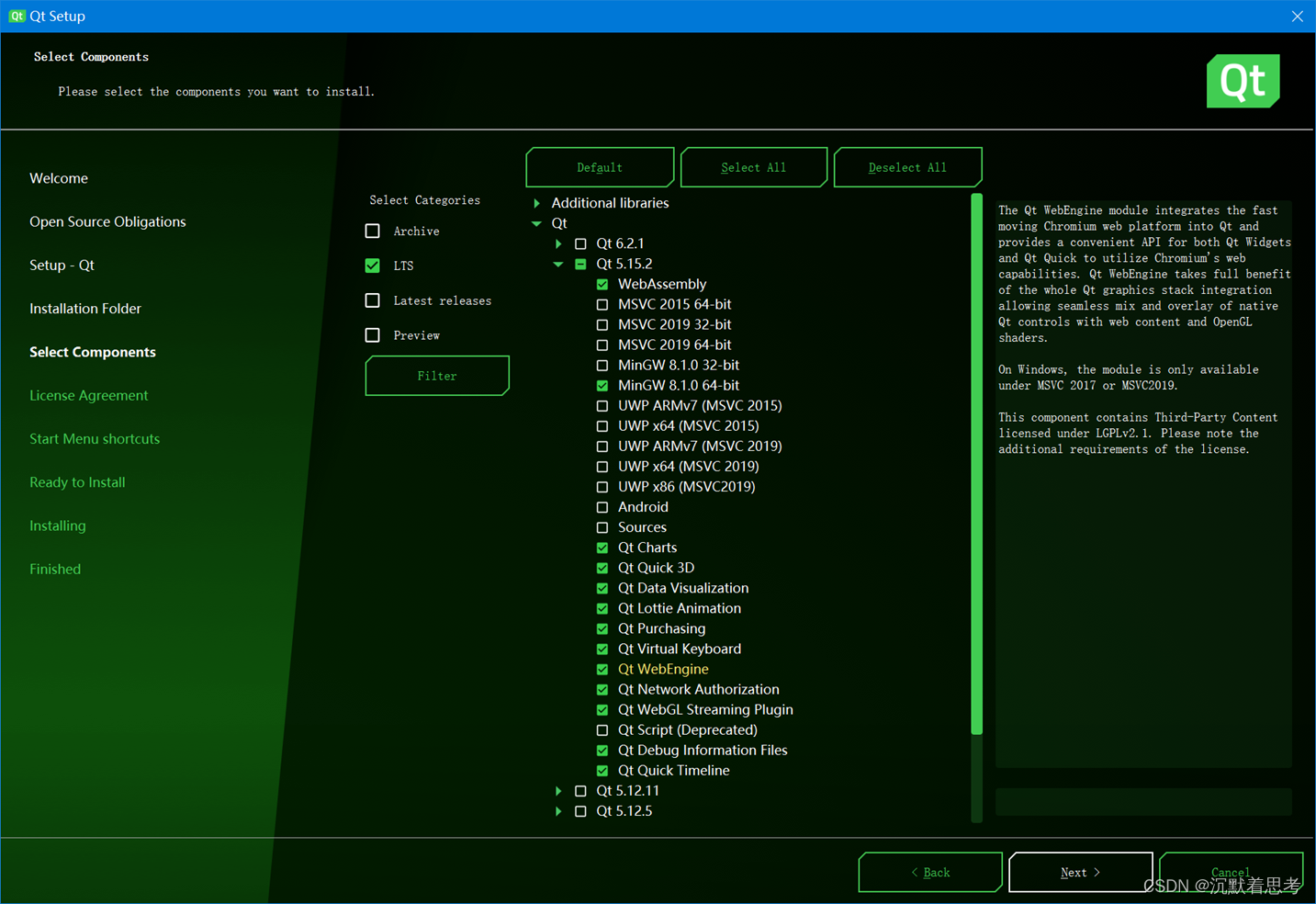Expand the Qt 6.2.1 node arrow
This screenshot has width=1316, height=904.
(x=558, y=243)
